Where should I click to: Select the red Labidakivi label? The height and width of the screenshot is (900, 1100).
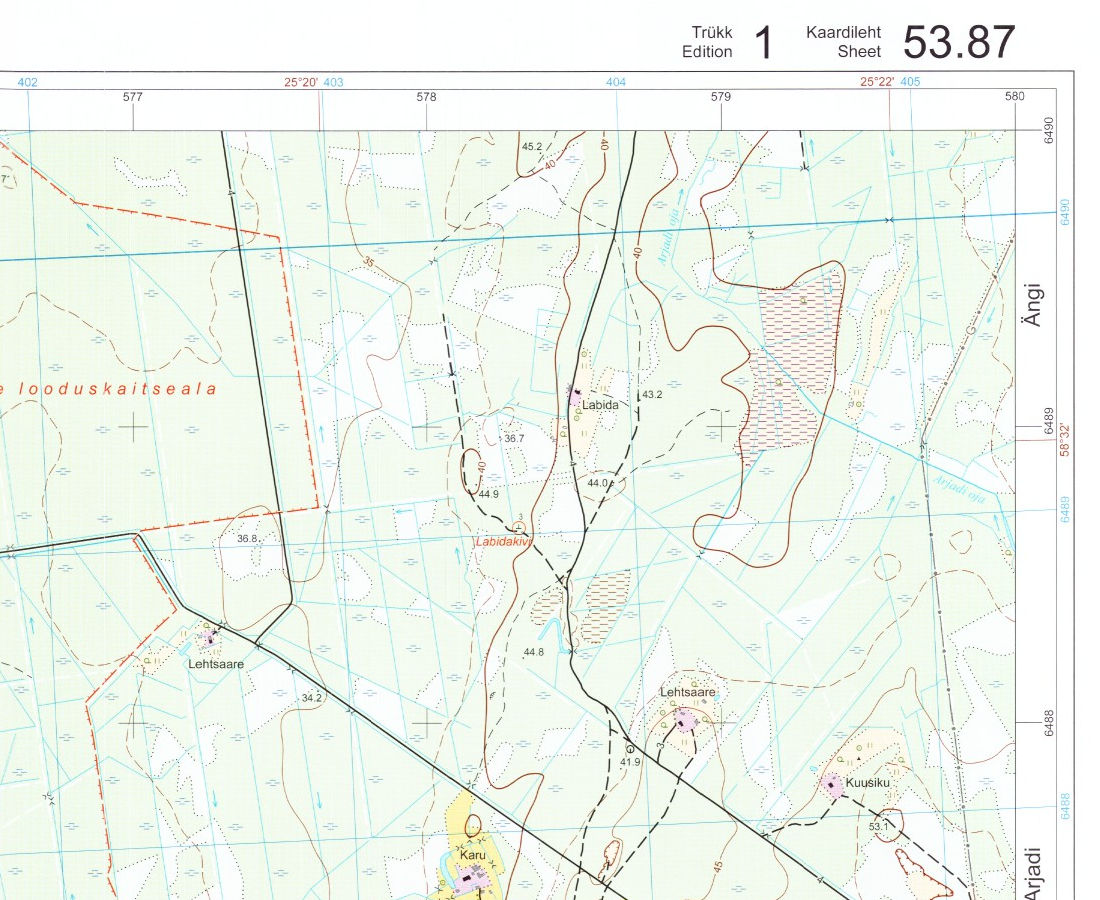tap(505, 542)
